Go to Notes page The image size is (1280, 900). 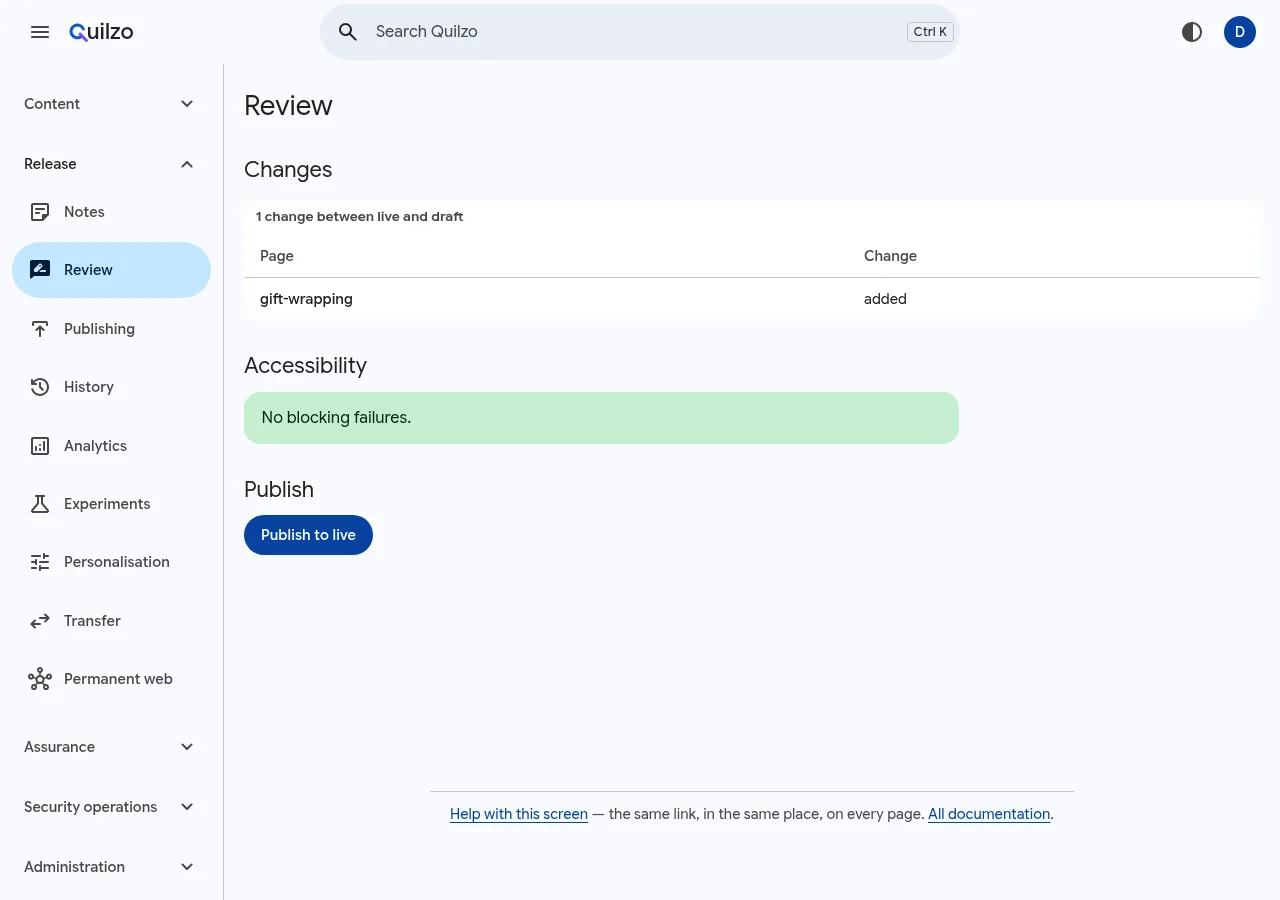tap(111, 212)
